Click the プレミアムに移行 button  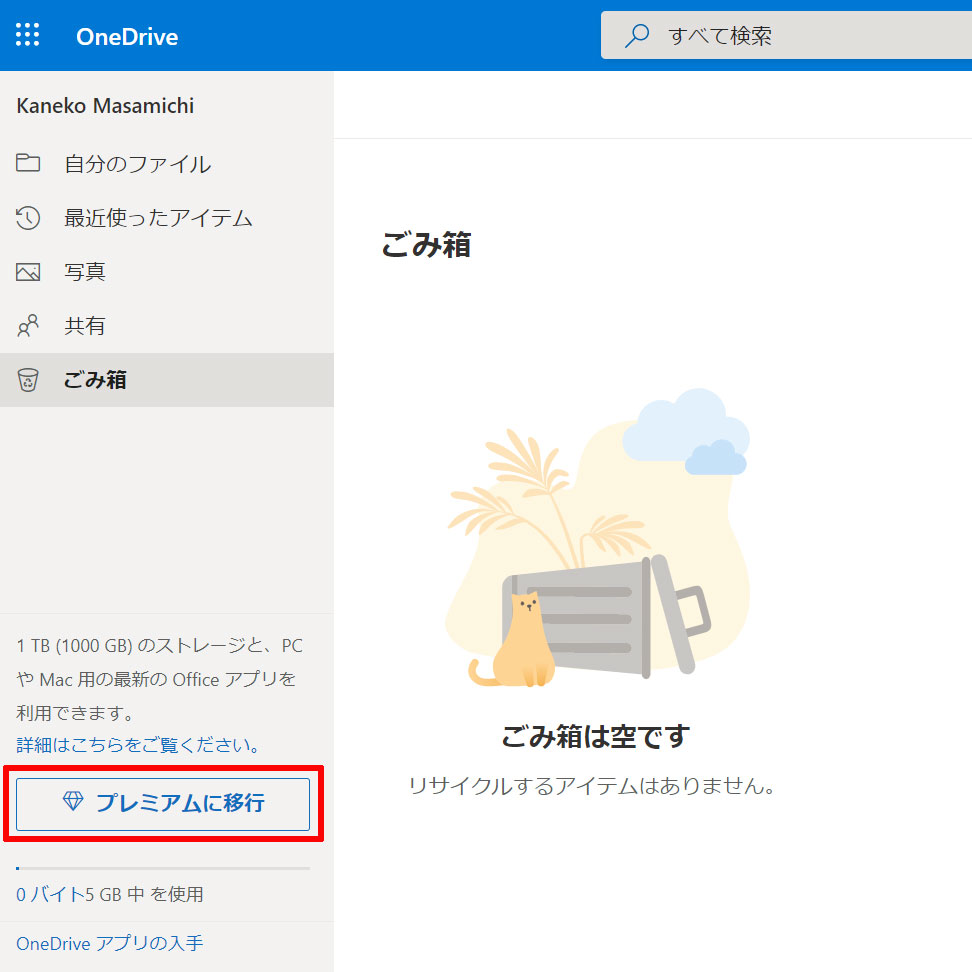point(163,803)
